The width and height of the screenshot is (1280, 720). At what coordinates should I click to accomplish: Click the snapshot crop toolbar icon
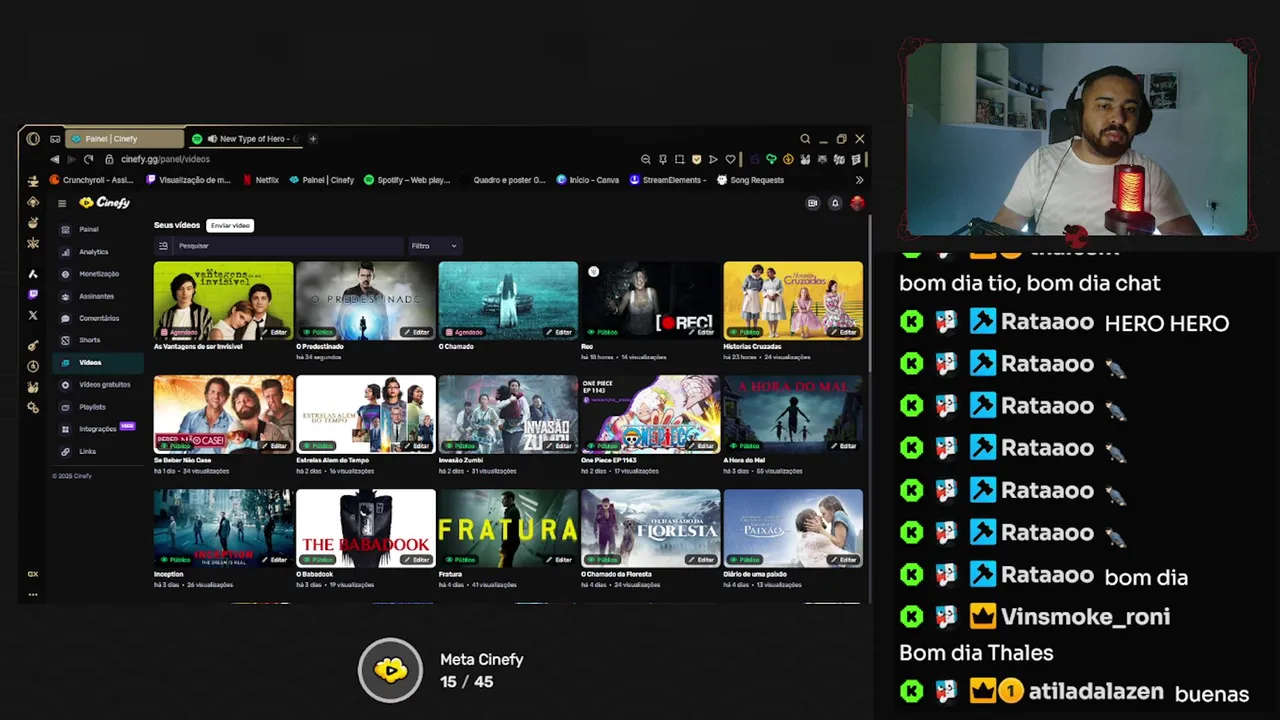(679, 159)
